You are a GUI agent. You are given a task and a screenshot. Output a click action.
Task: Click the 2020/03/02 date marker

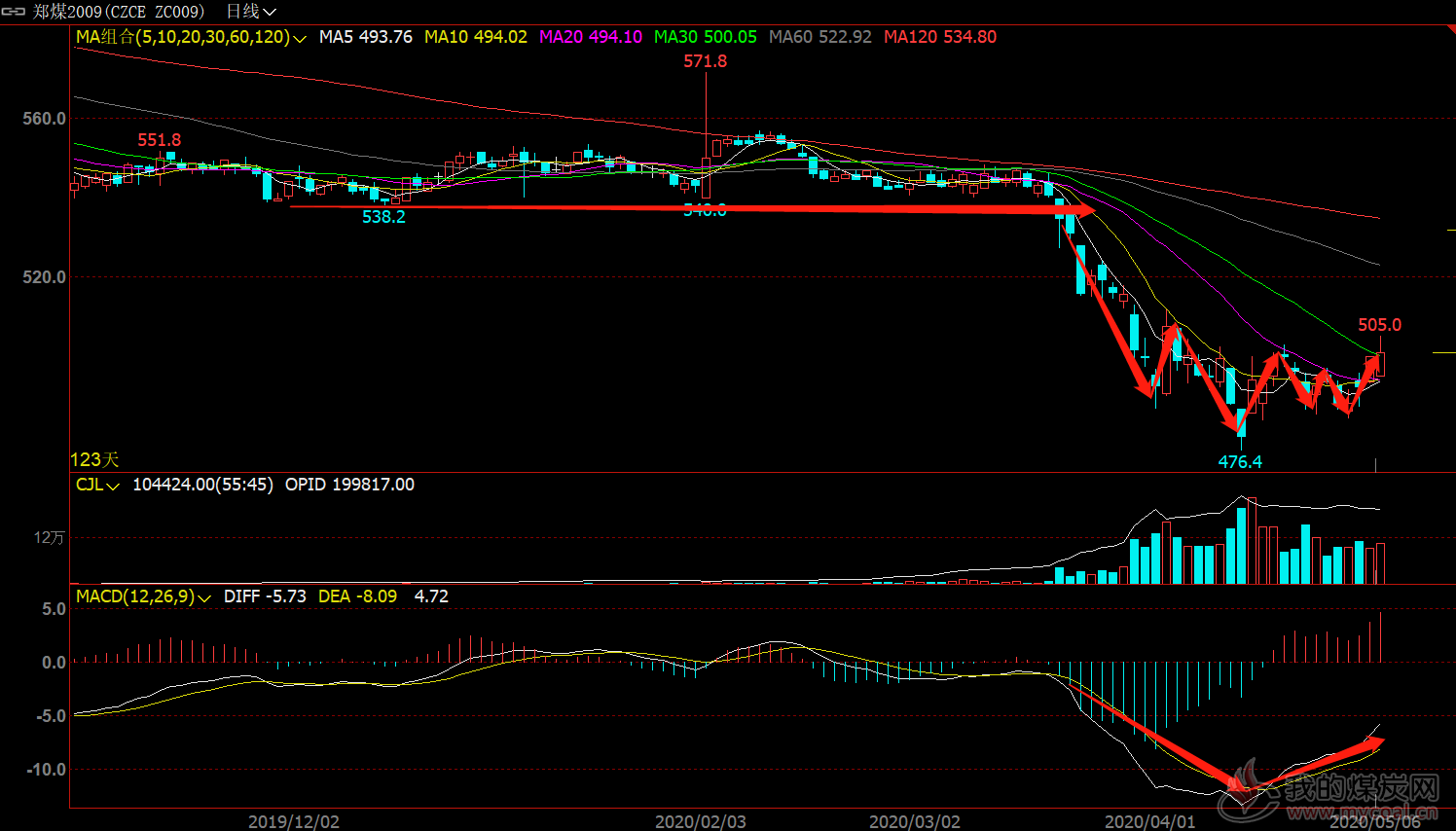pos(915,821)
